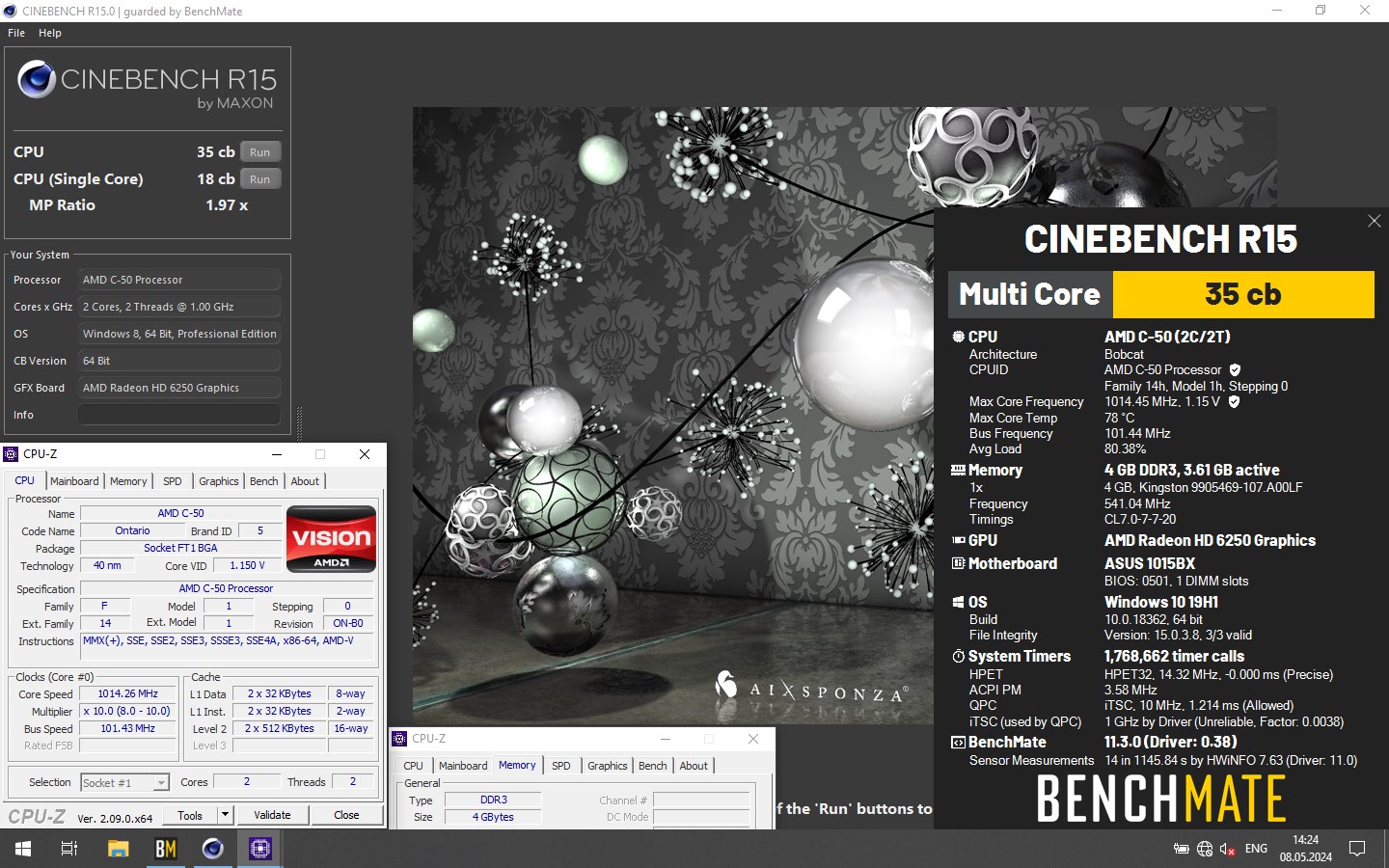Click the muted volume tray icon

pos(1227,849)
